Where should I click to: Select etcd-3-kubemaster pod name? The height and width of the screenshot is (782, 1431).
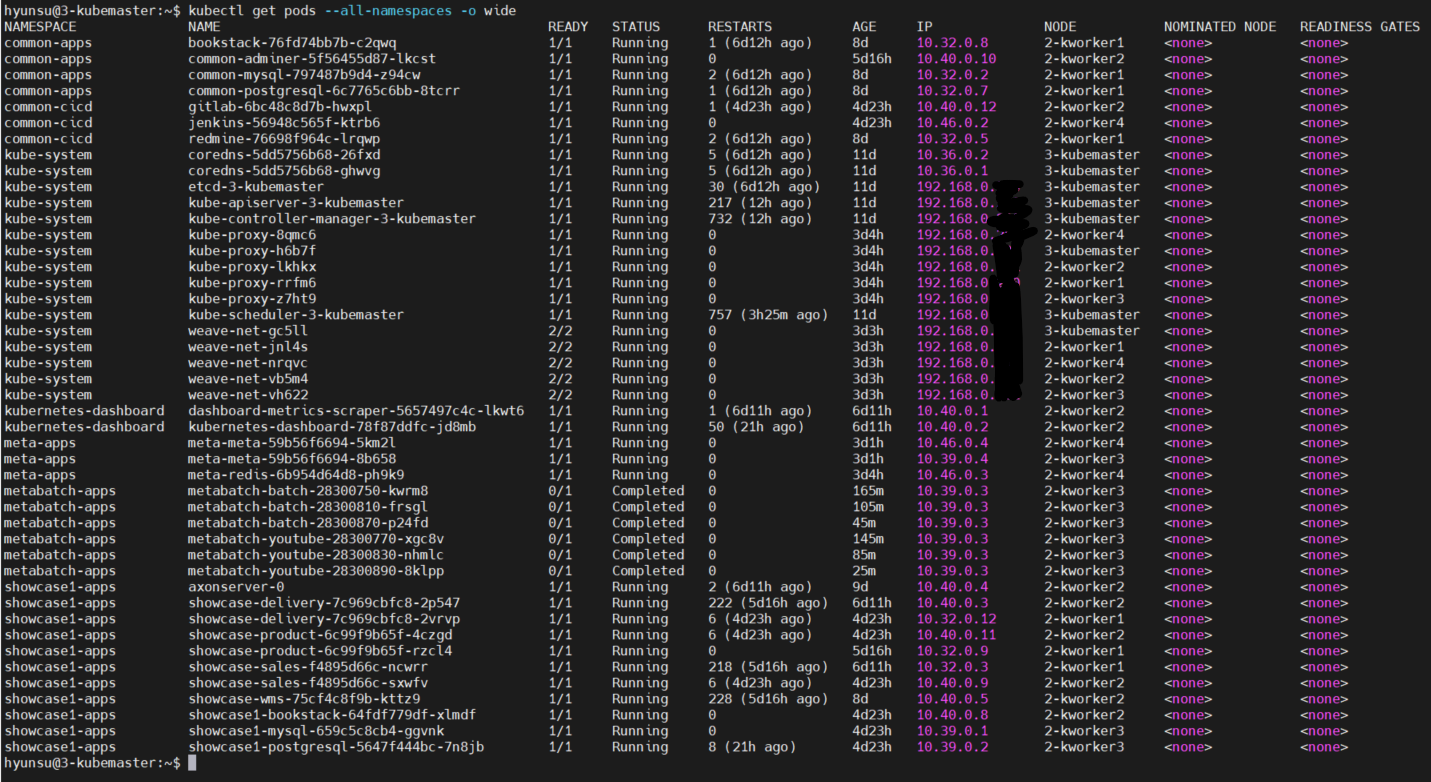(x=256, y=187)
